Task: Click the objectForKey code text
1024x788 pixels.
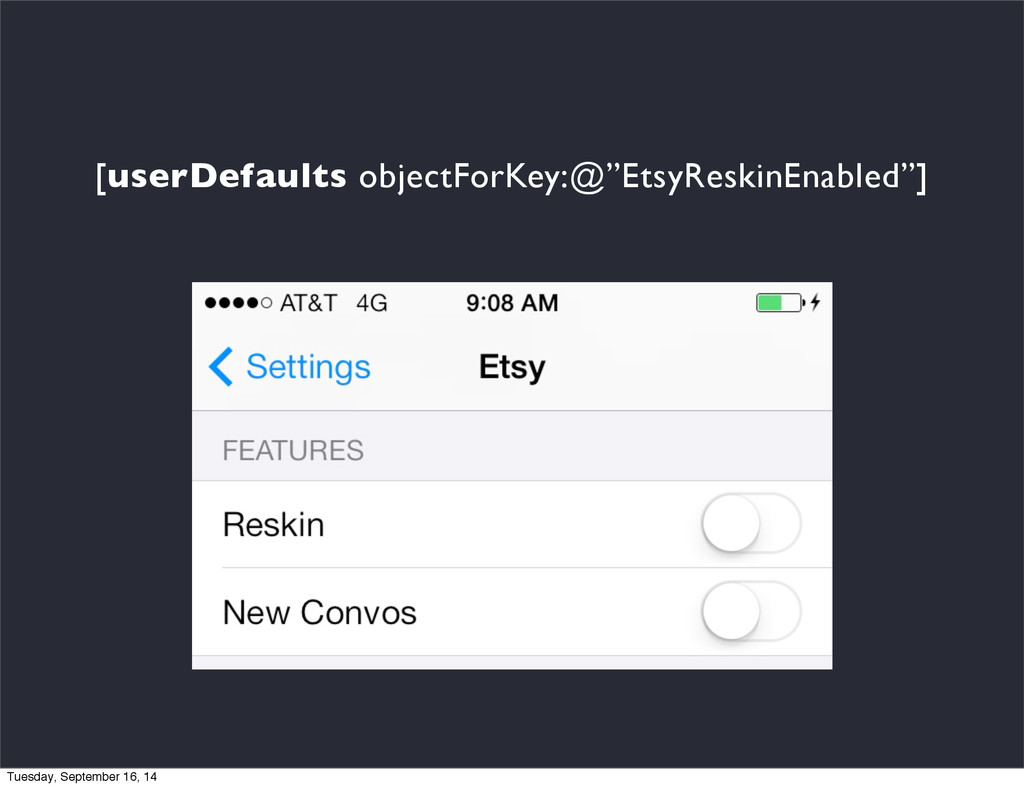Action: coord(463,177)
